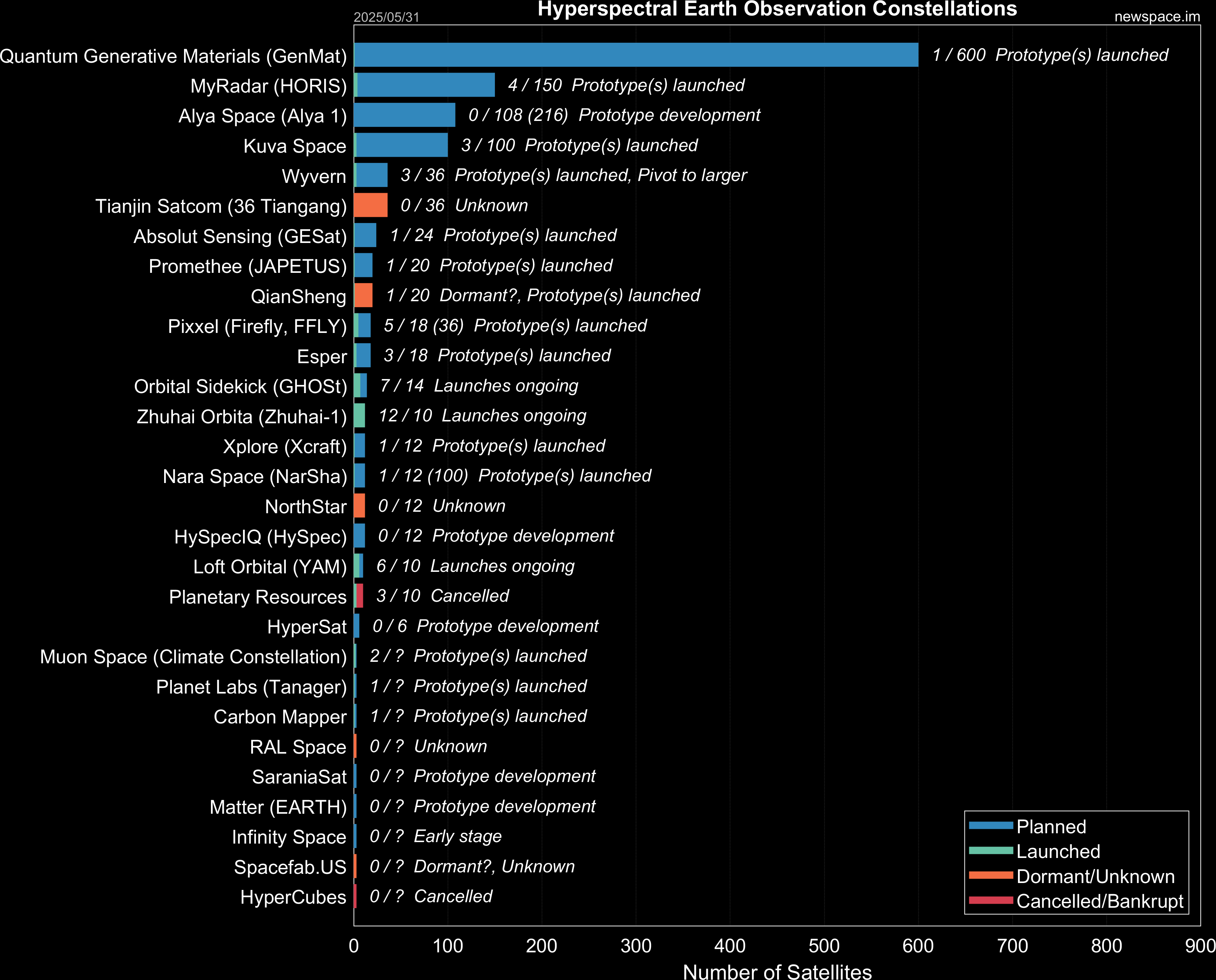Click the Planned blue legend swatch
This screenshot has width=1216, height=980.
point(991,825)
